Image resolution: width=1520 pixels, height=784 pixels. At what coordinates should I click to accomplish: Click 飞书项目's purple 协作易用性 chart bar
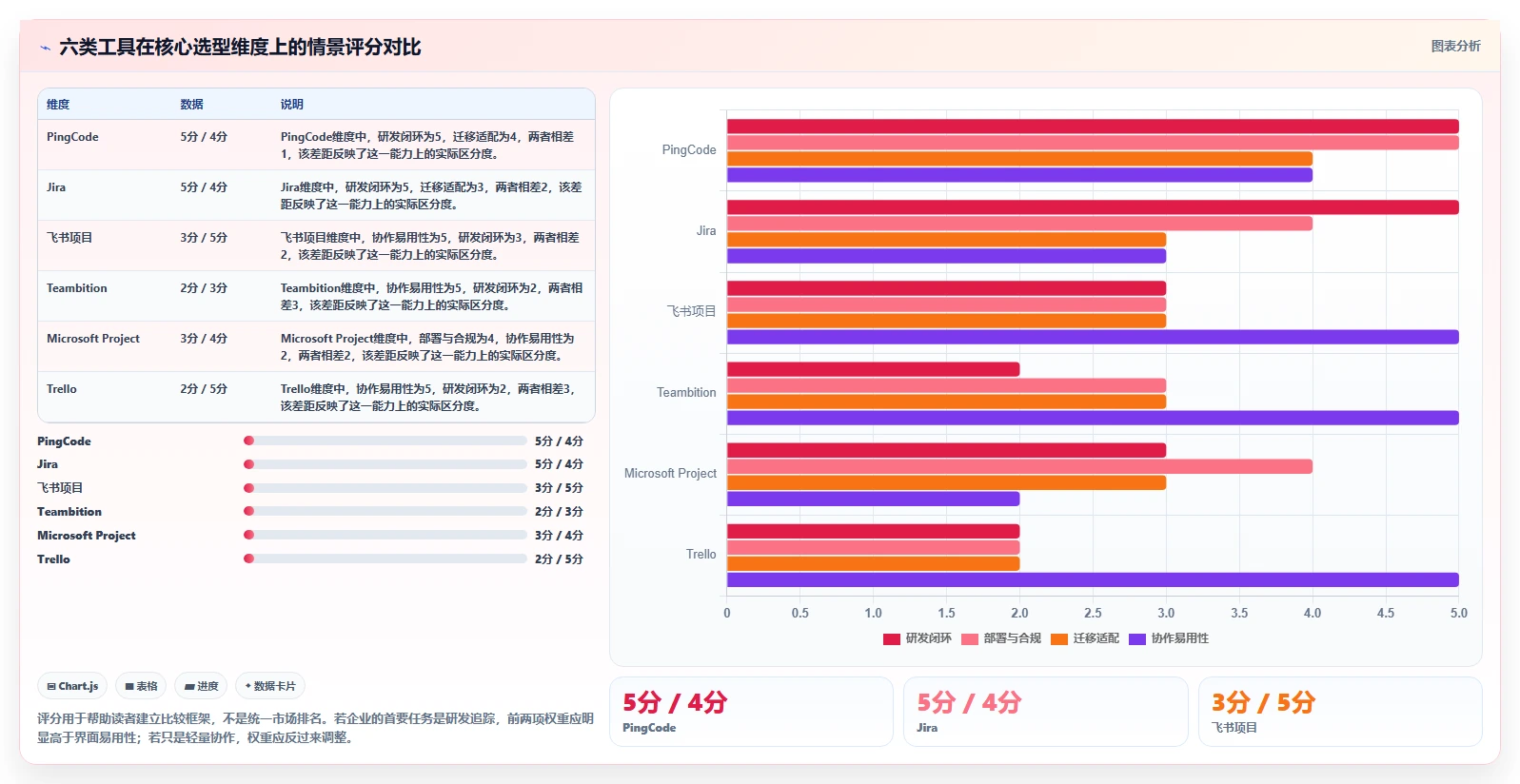coord(1093,337)
